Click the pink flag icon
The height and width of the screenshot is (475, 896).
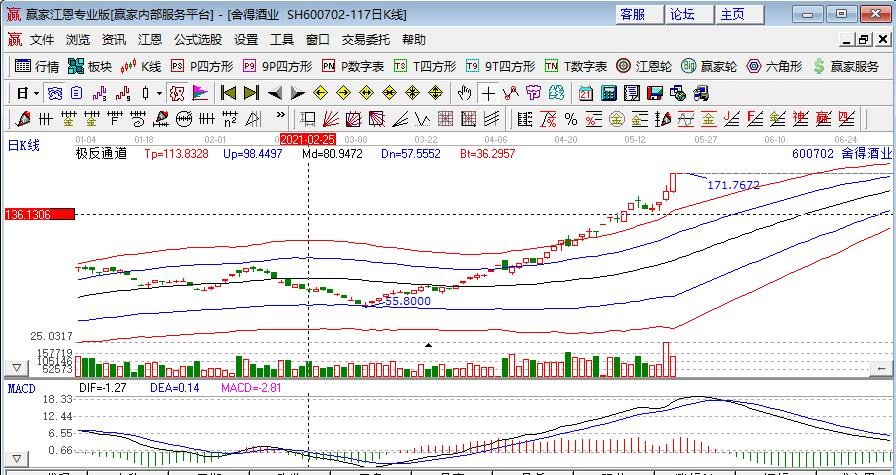200,93
